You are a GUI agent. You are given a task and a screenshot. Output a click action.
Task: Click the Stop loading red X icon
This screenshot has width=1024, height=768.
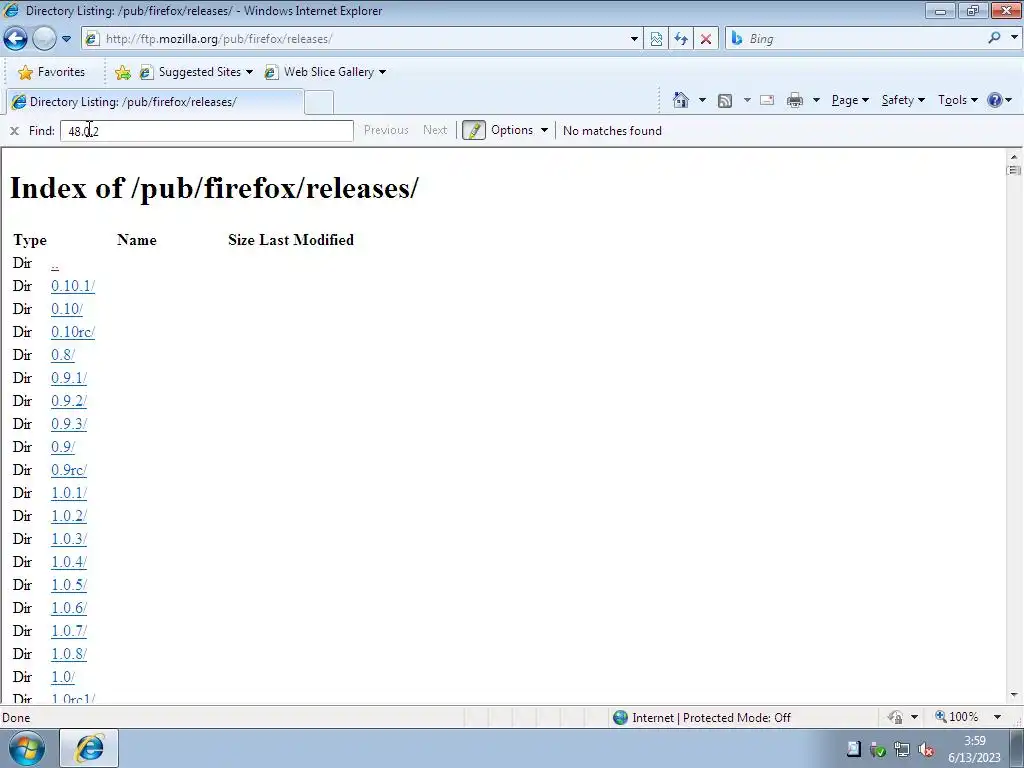tap(706, 39)
